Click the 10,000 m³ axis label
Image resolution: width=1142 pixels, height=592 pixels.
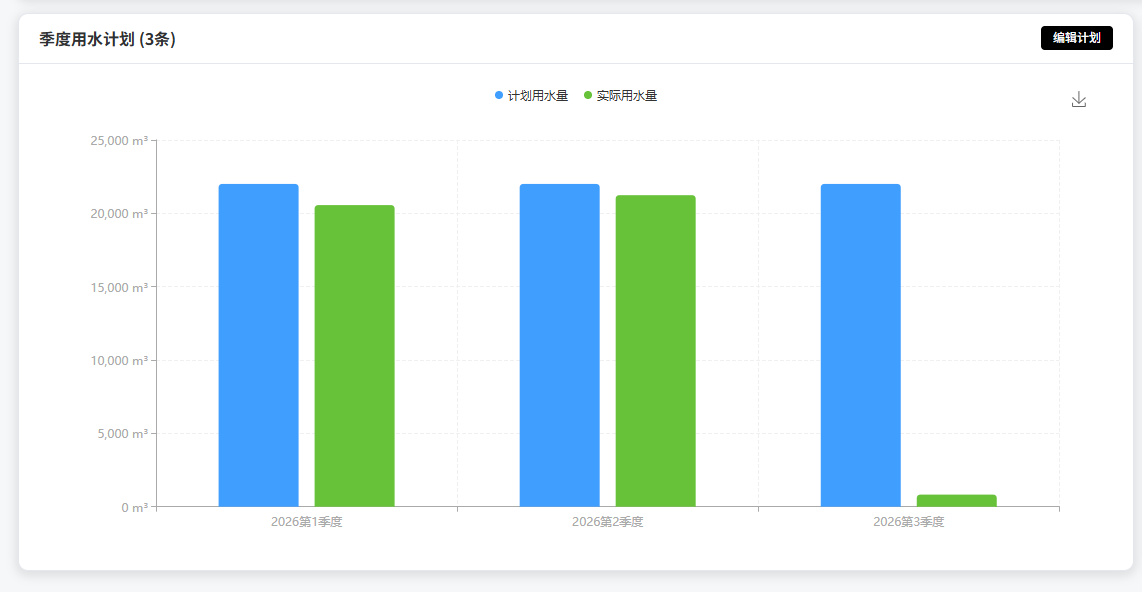119,360
